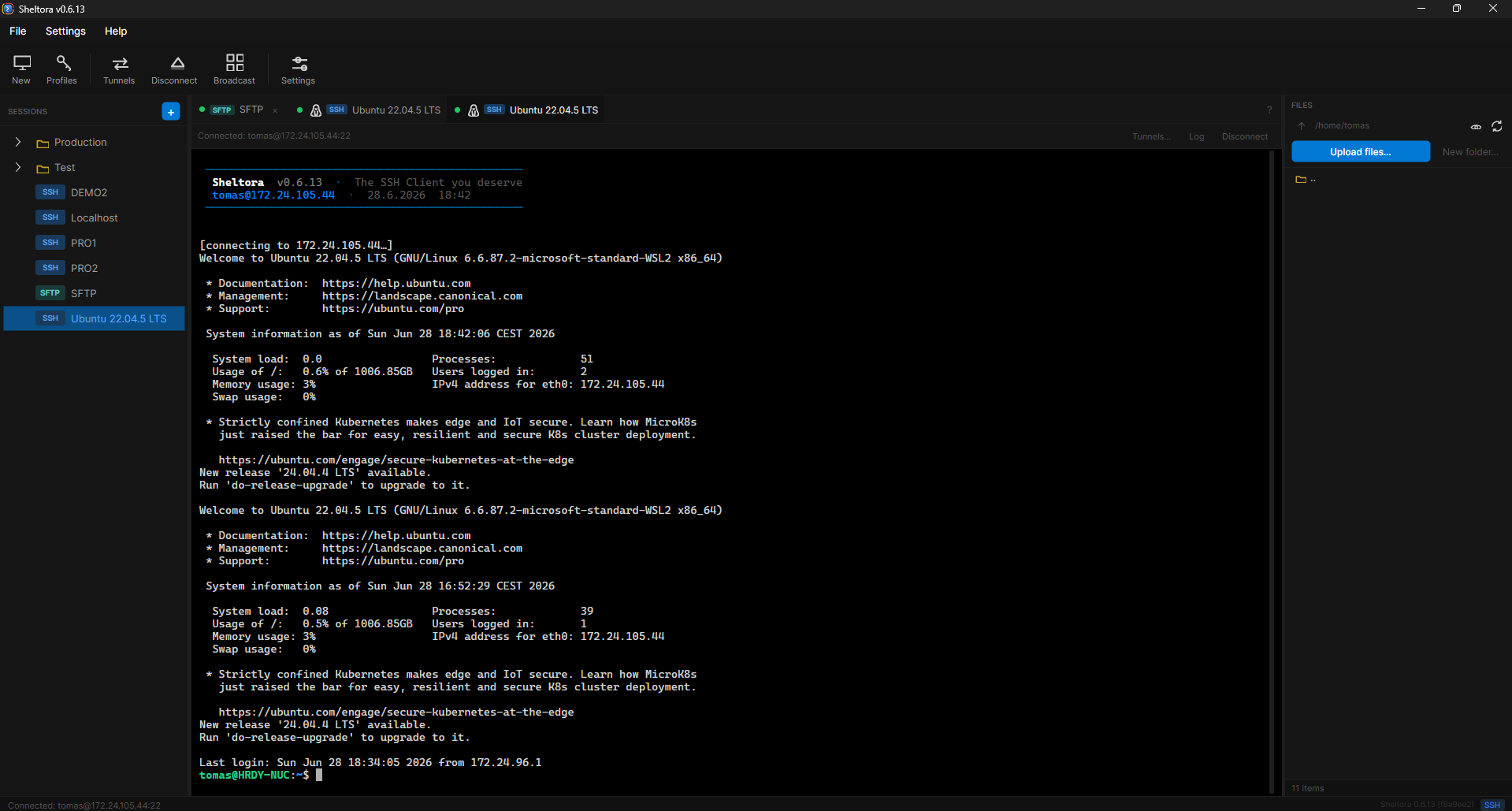
Task: Go up one directory with the arrow icon
Action: [x=1302, y=126]
